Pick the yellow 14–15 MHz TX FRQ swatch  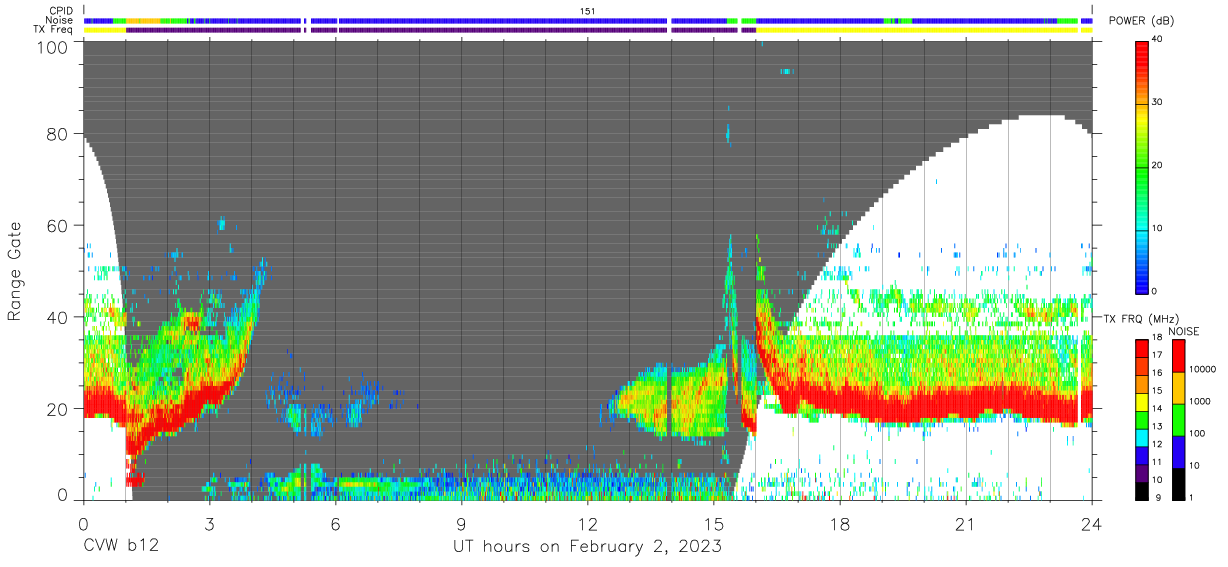point(1141,401)
